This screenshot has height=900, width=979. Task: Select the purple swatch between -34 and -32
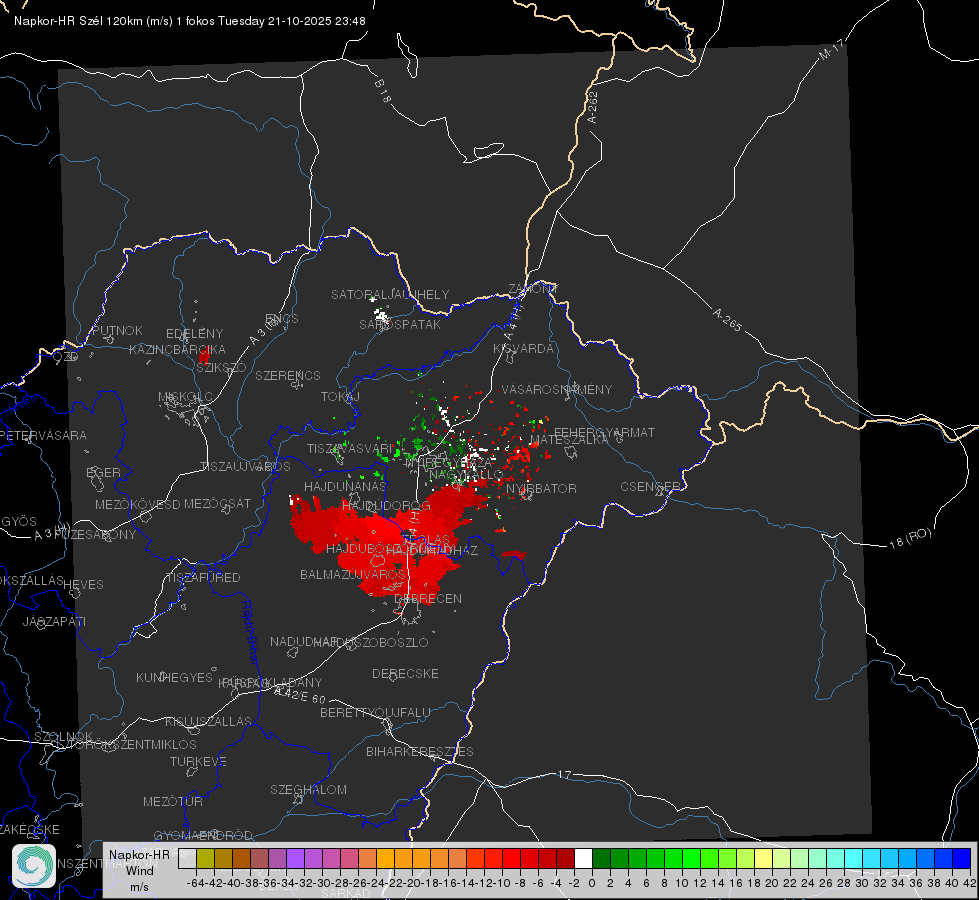(295, 859)
